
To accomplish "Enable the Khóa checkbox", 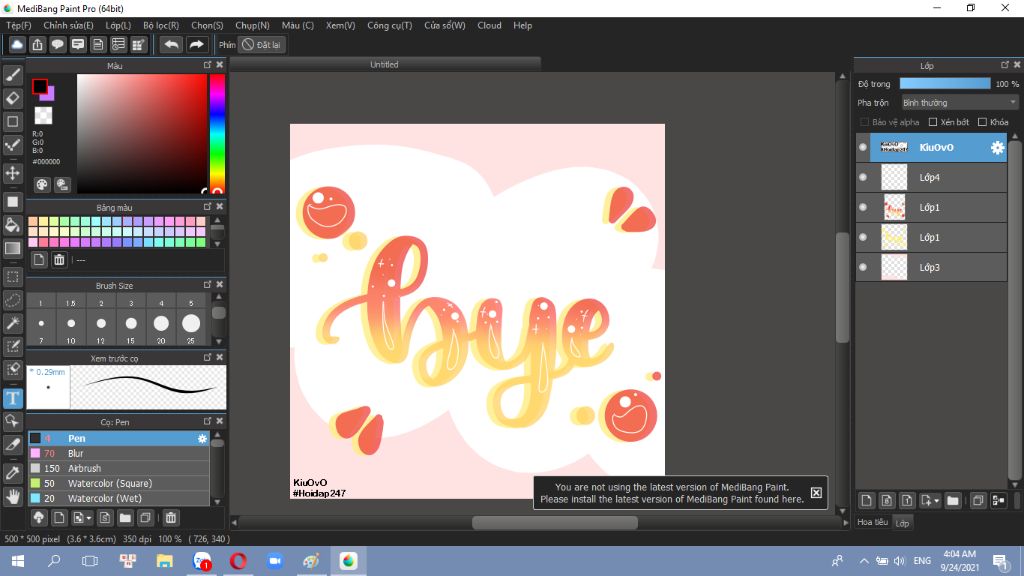I will (x=982, y=122).
